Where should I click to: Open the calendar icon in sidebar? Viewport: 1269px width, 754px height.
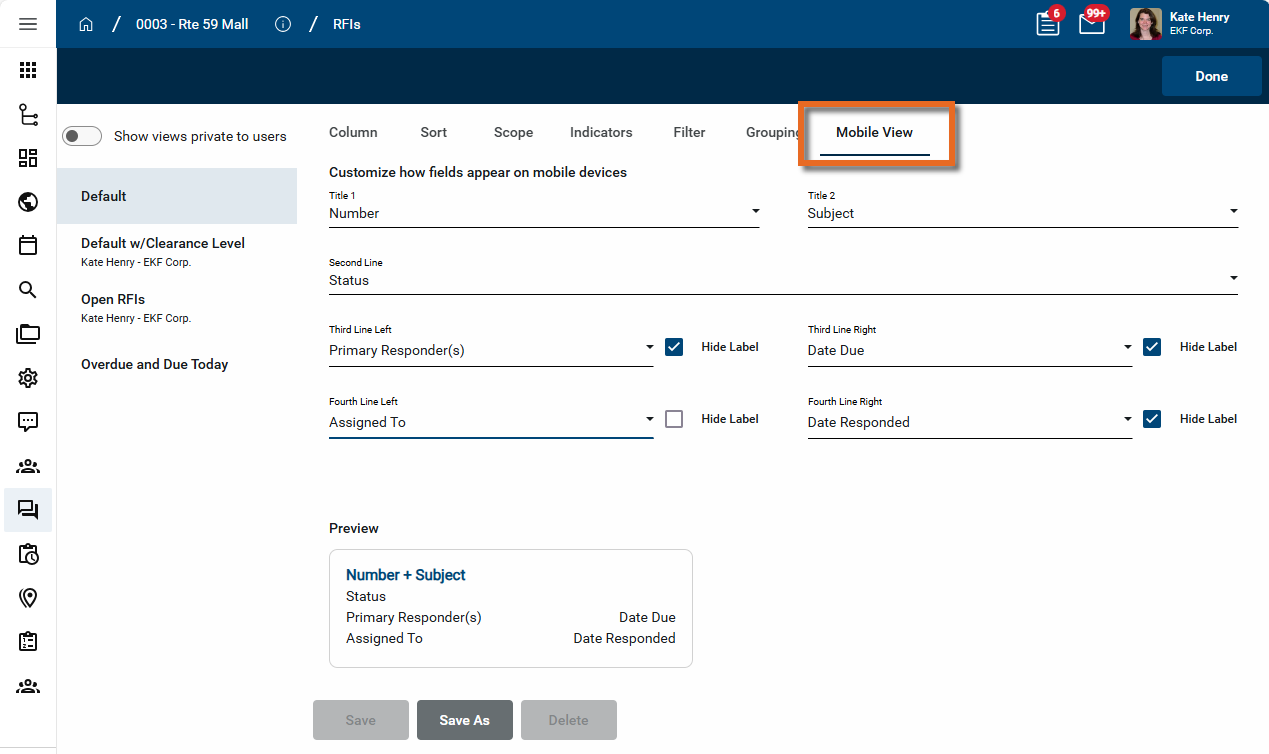(28, 245)
